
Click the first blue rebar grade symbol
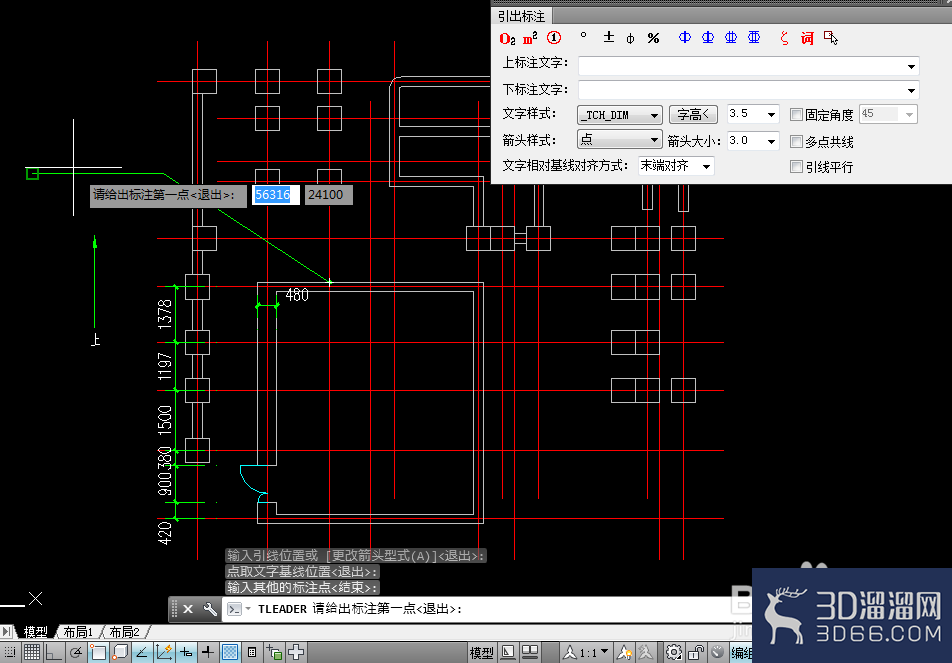click(685, 37)
